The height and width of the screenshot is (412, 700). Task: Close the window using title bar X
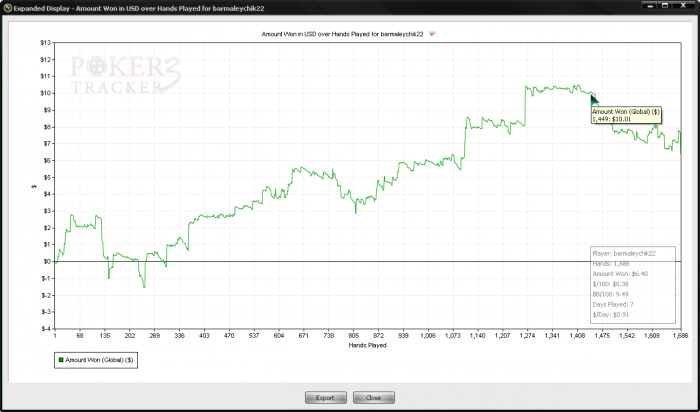tap(683, 6)
